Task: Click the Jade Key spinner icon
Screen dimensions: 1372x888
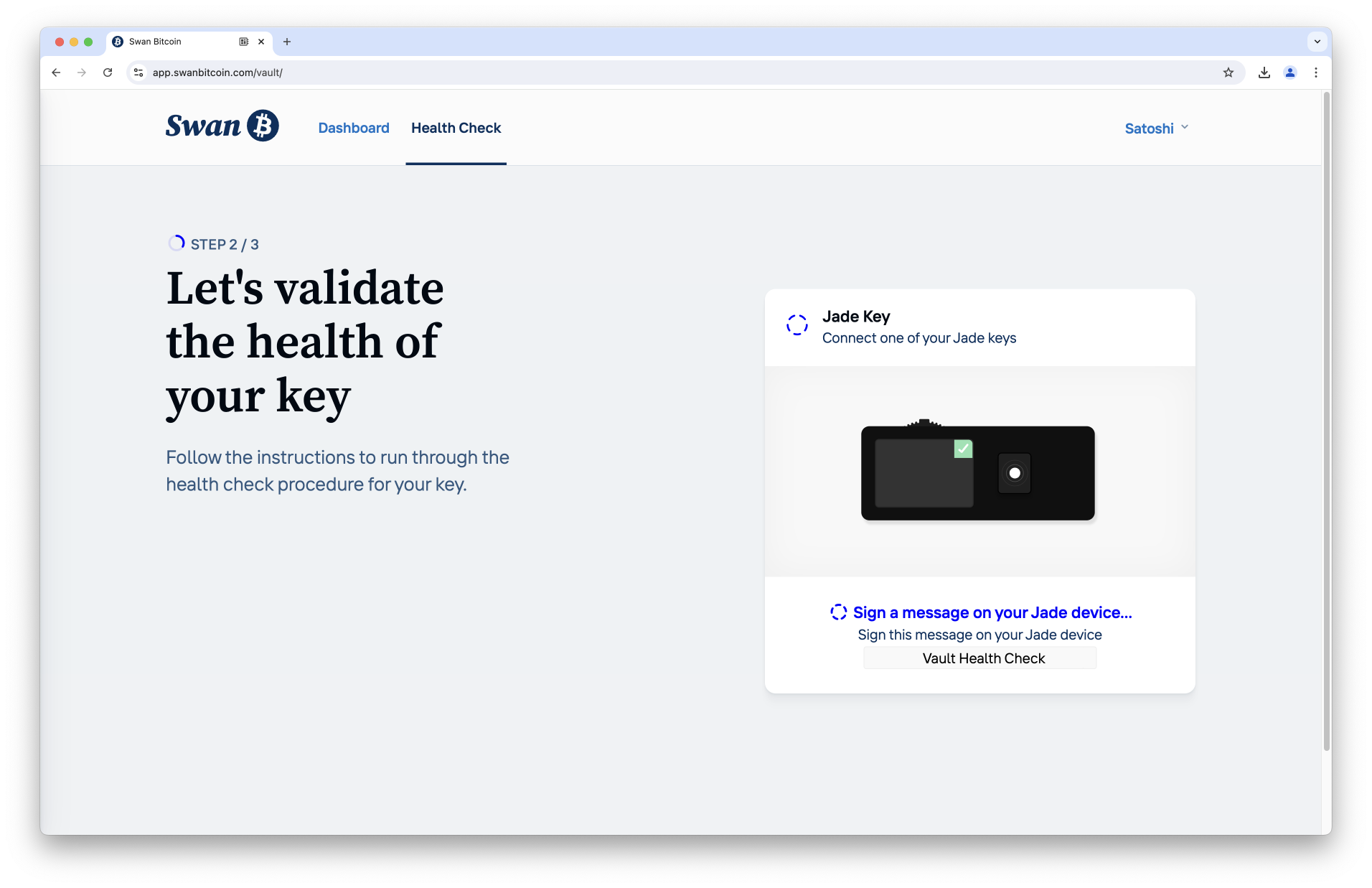Action: tap(797, 325)
